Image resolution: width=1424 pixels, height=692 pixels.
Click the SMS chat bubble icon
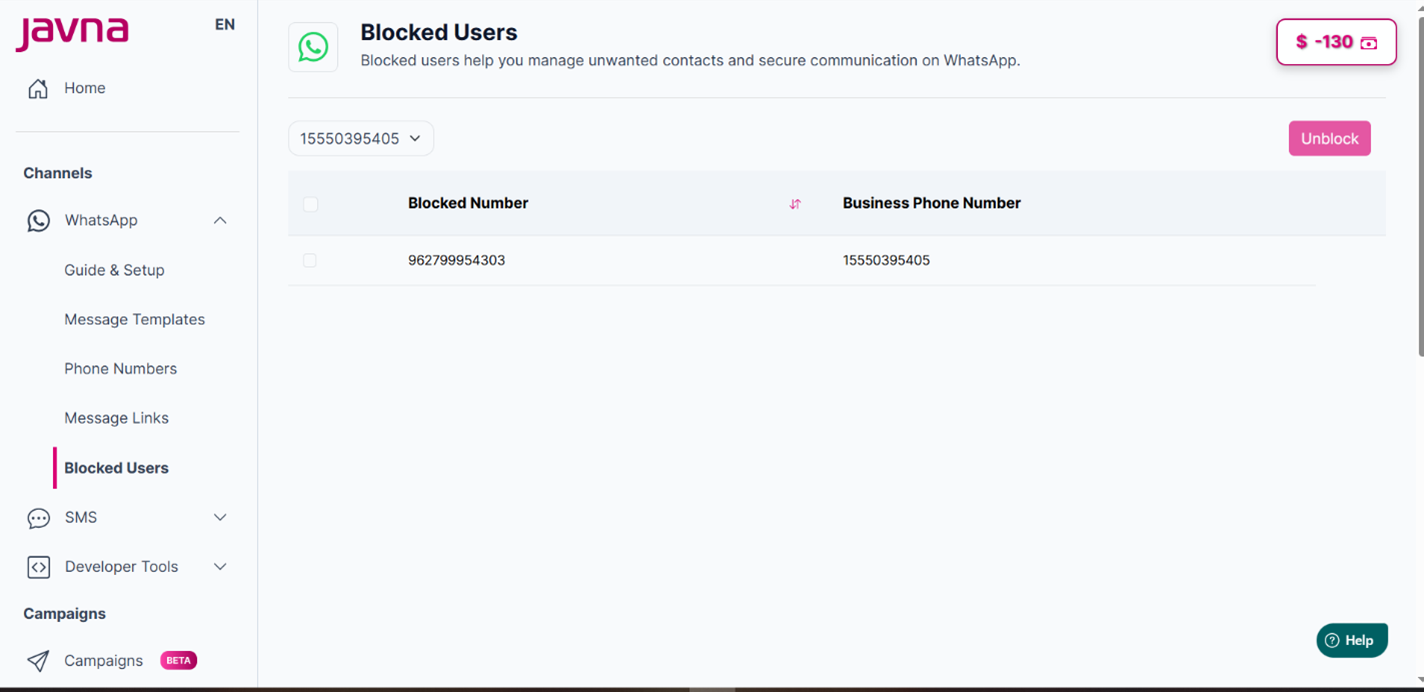point(38,518)
